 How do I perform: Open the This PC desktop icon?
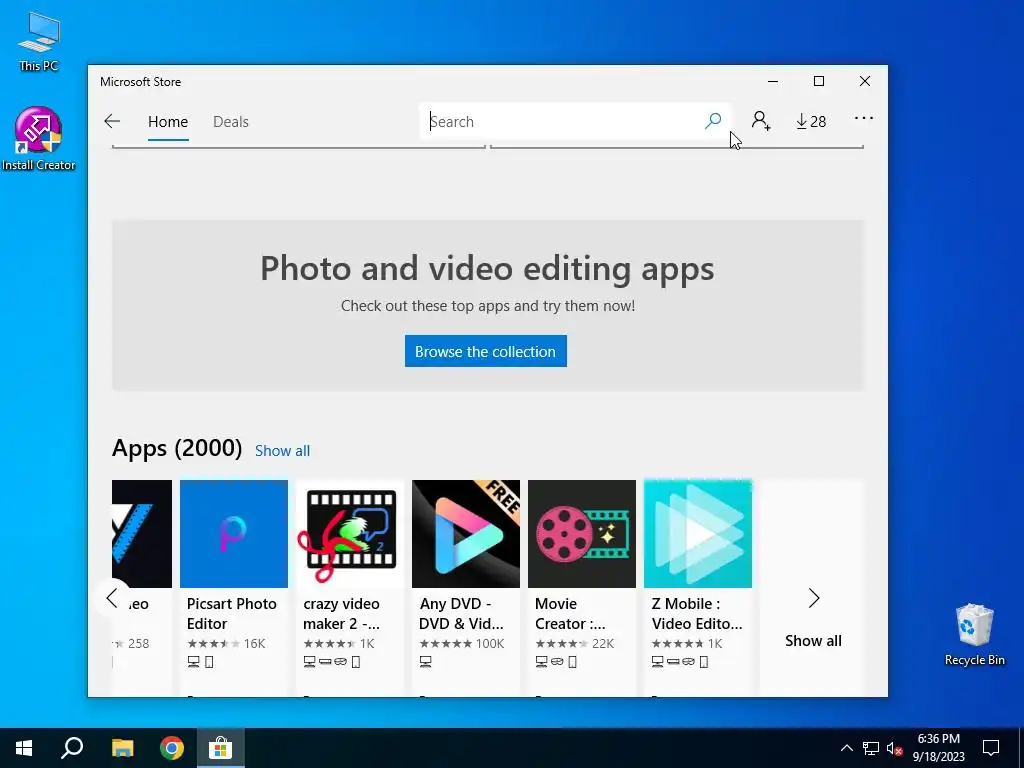(x=39, y=40)
